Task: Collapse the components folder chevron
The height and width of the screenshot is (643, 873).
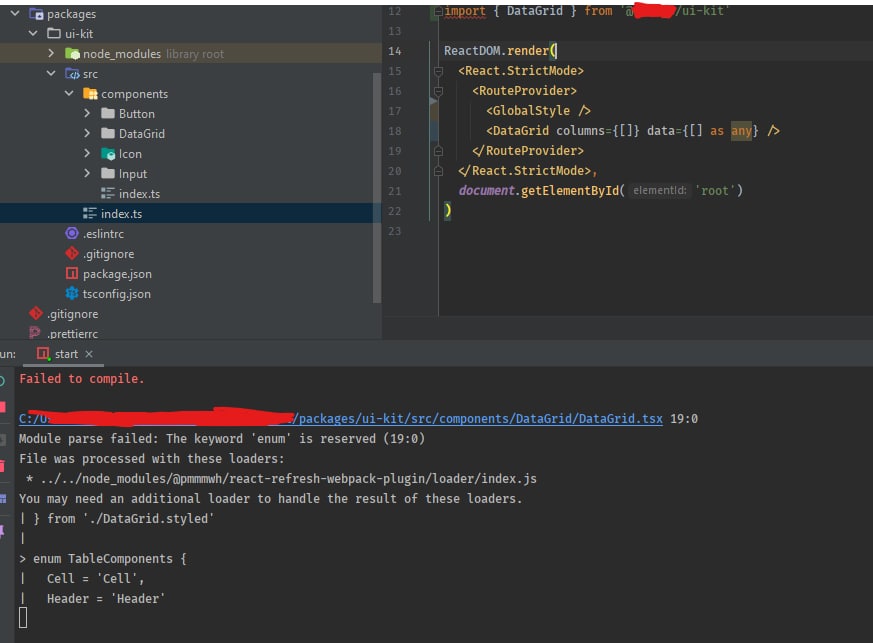Action: [69, 93]
